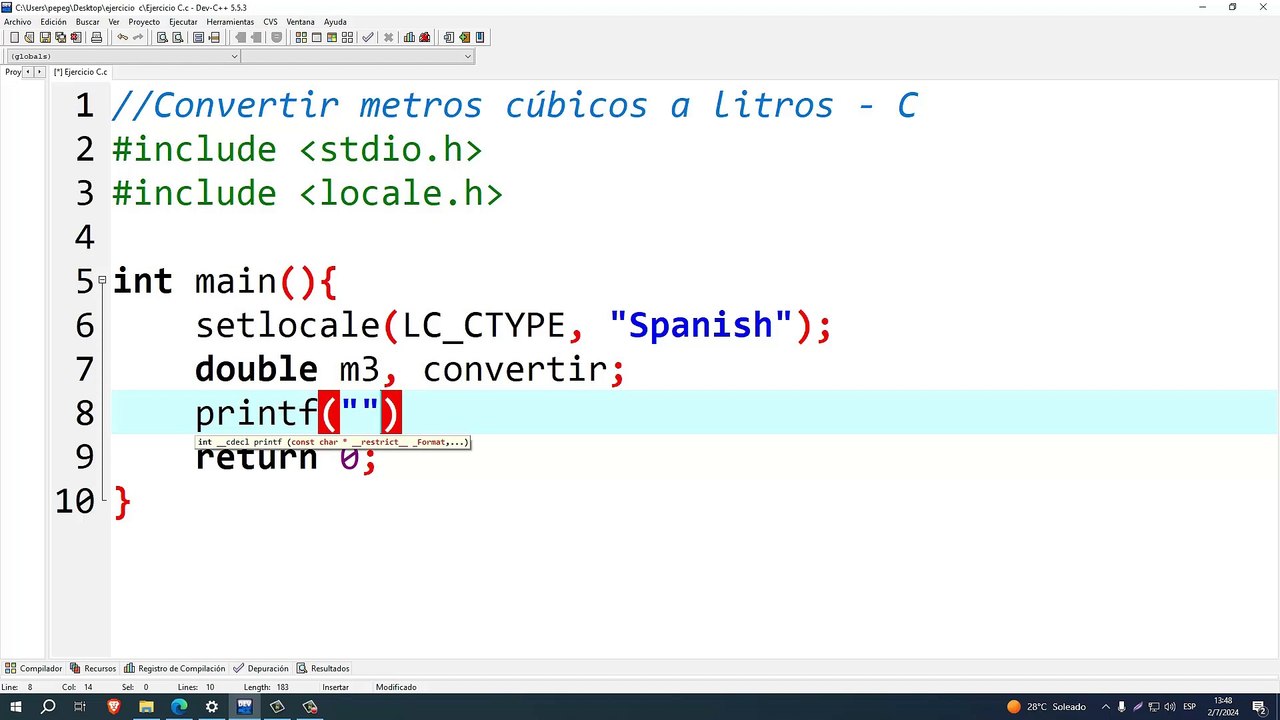The image size is (1280, 720).
Task: Click the blue bookmark icon ending the toolbar
Action: pos(480,38)
